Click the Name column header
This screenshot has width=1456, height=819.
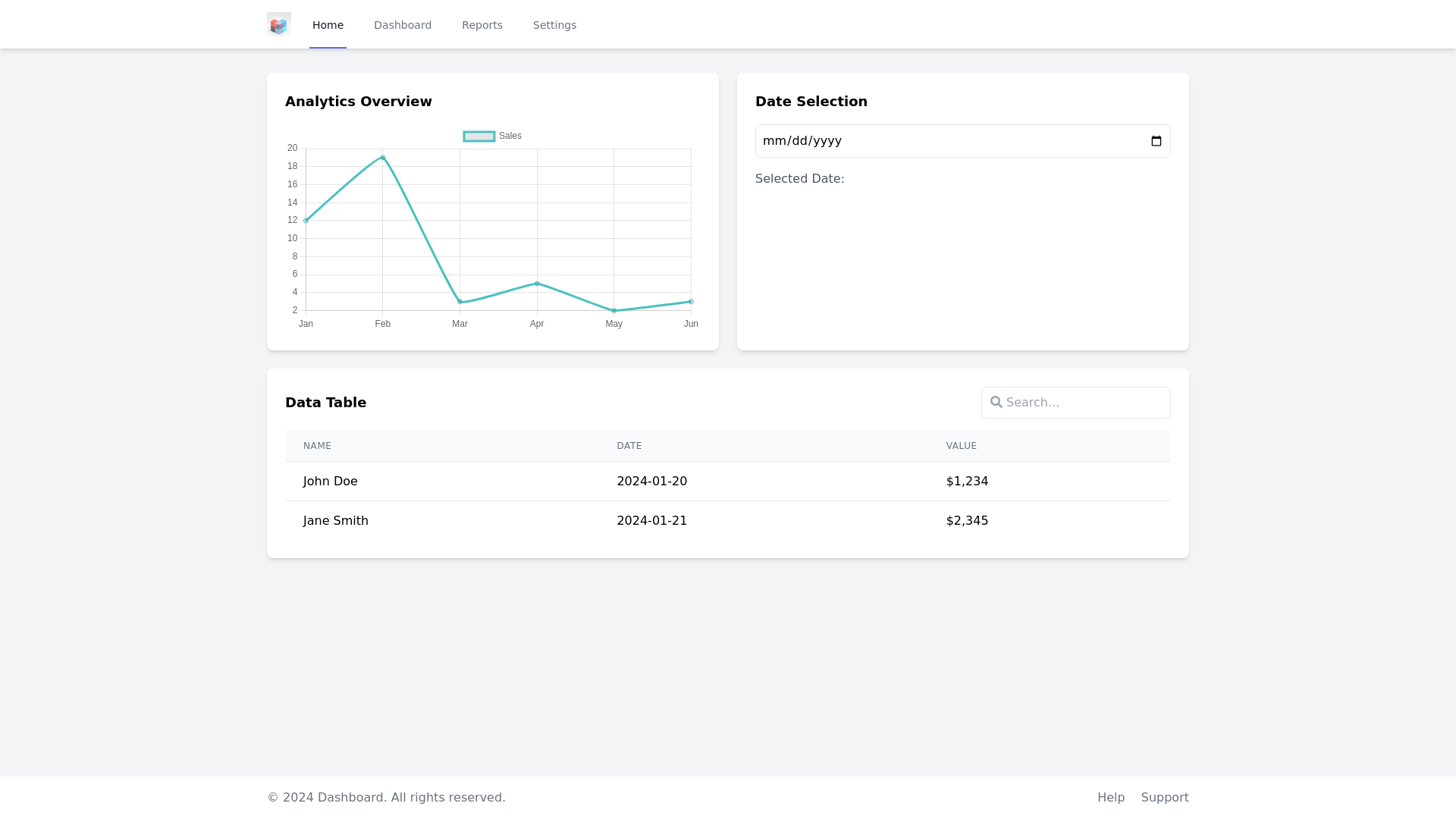(317, 446)
